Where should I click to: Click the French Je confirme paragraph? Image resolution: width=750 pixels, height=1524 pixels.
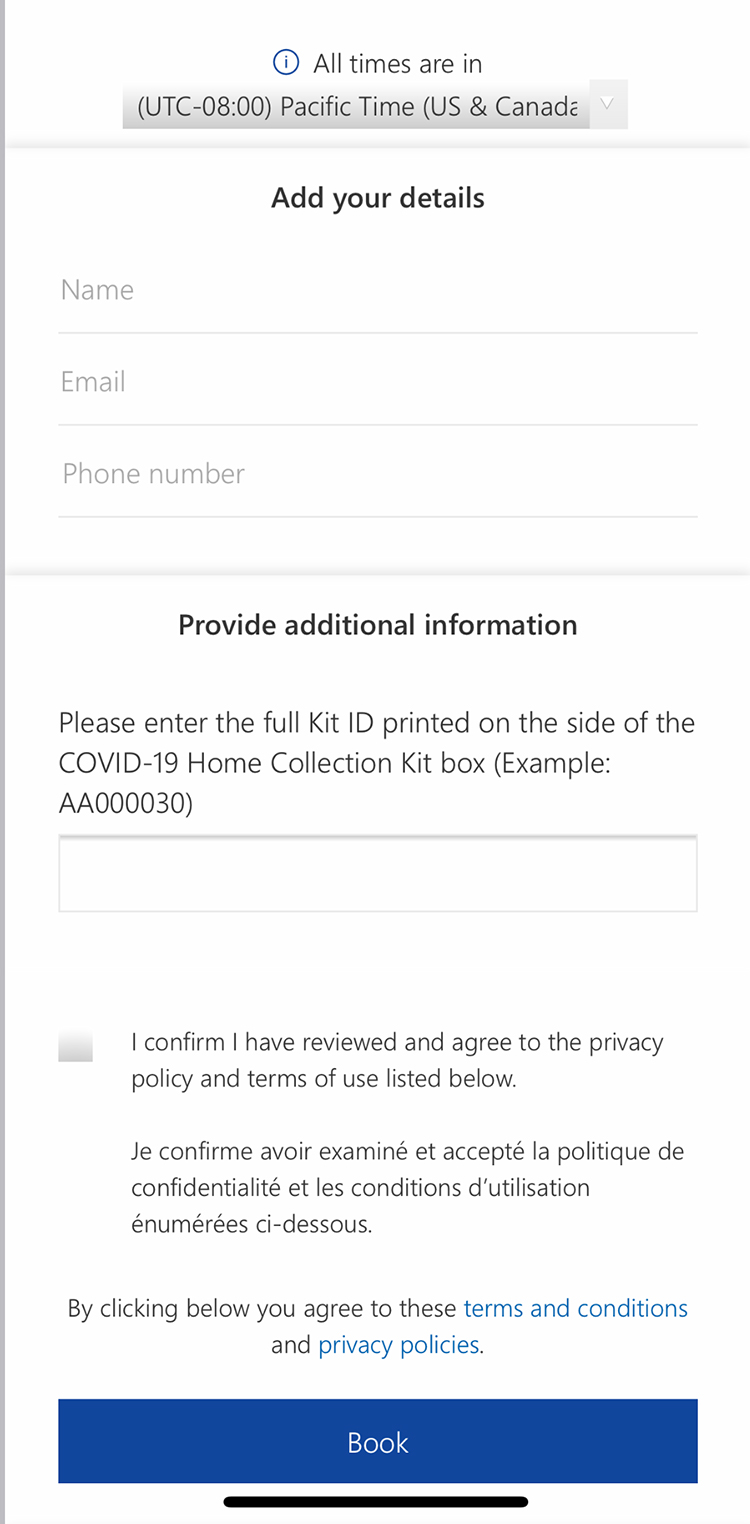point(408,1188)
